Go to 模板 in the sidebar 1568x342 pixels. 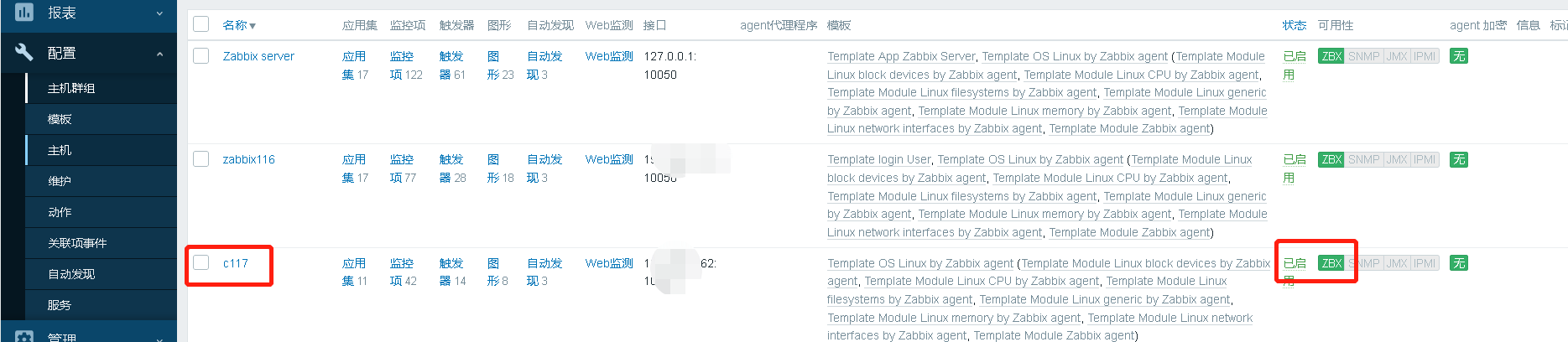coord(60,119)
